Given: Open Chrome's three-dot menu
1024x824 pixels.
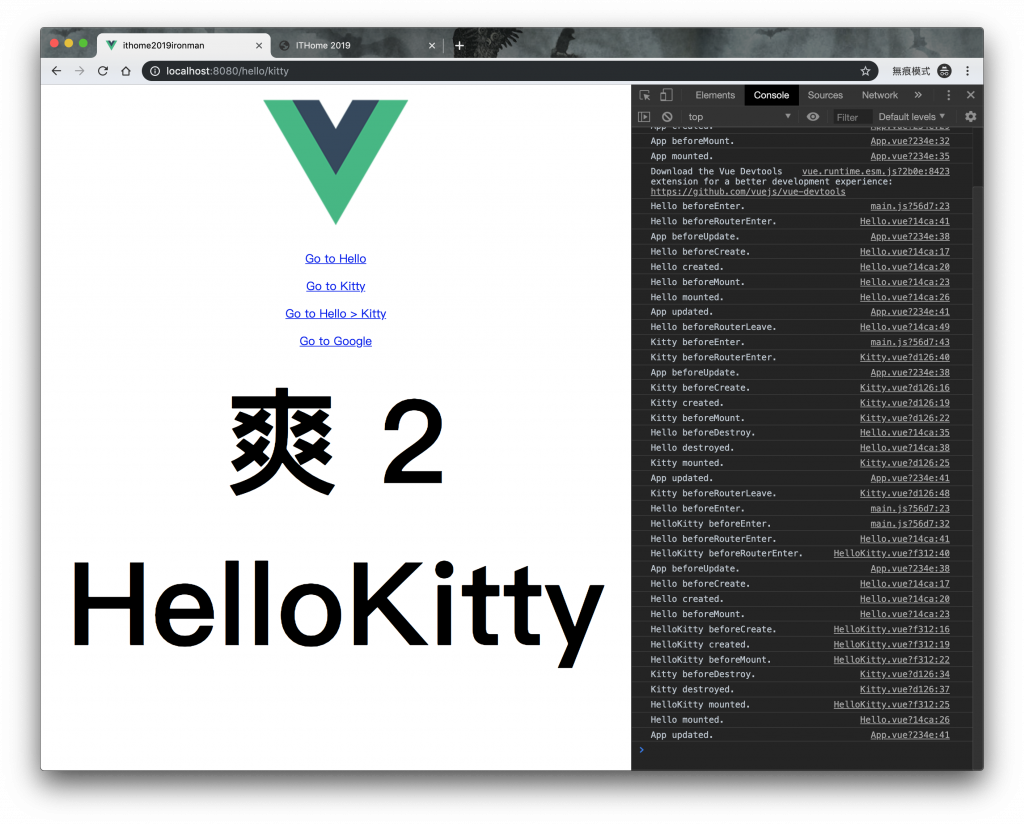Looking at the screenshot, I should pos(968,71).
